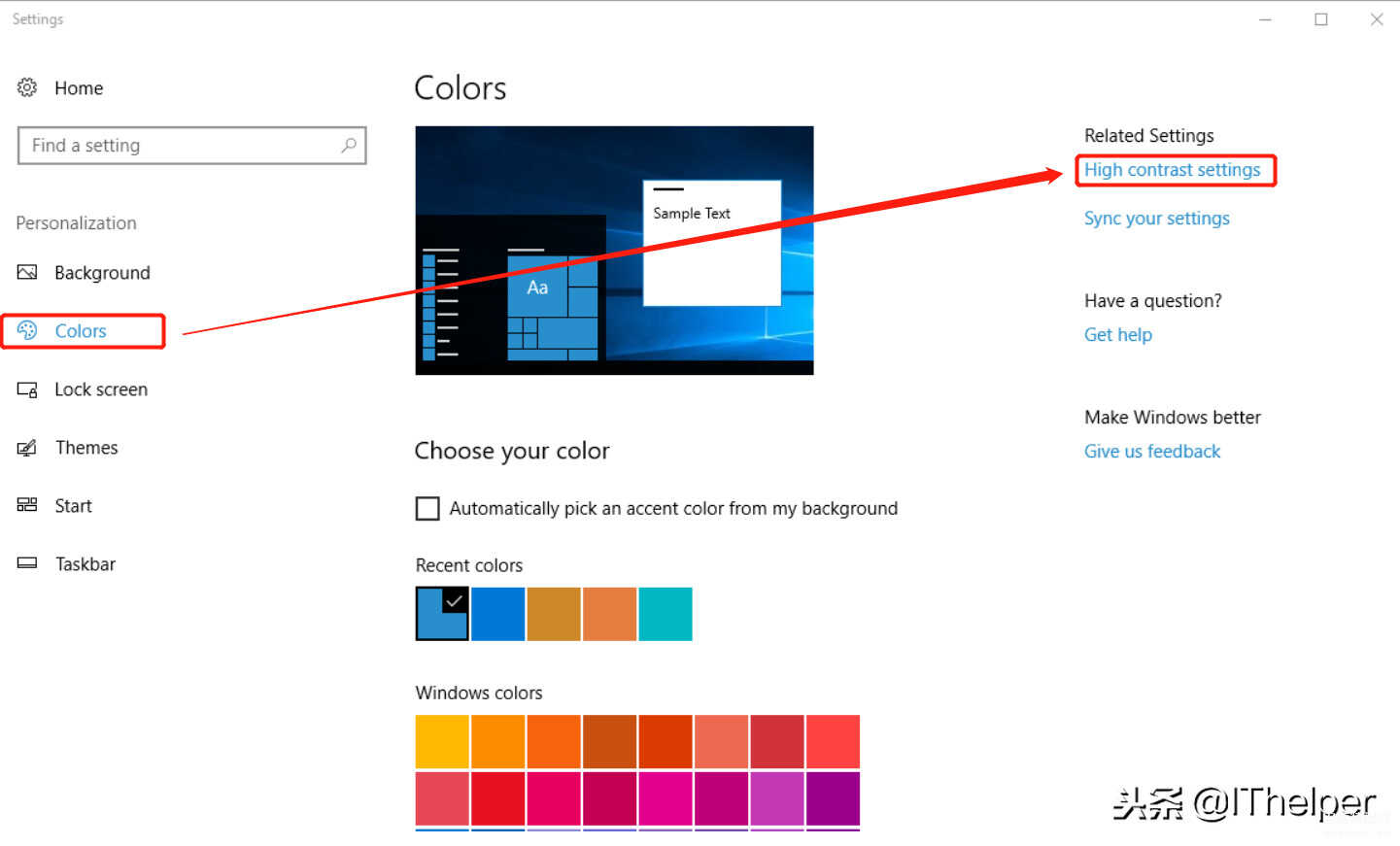The image size is (1400, 846).
Task: Click the Lock screen icon
Action: click(27, 389)
